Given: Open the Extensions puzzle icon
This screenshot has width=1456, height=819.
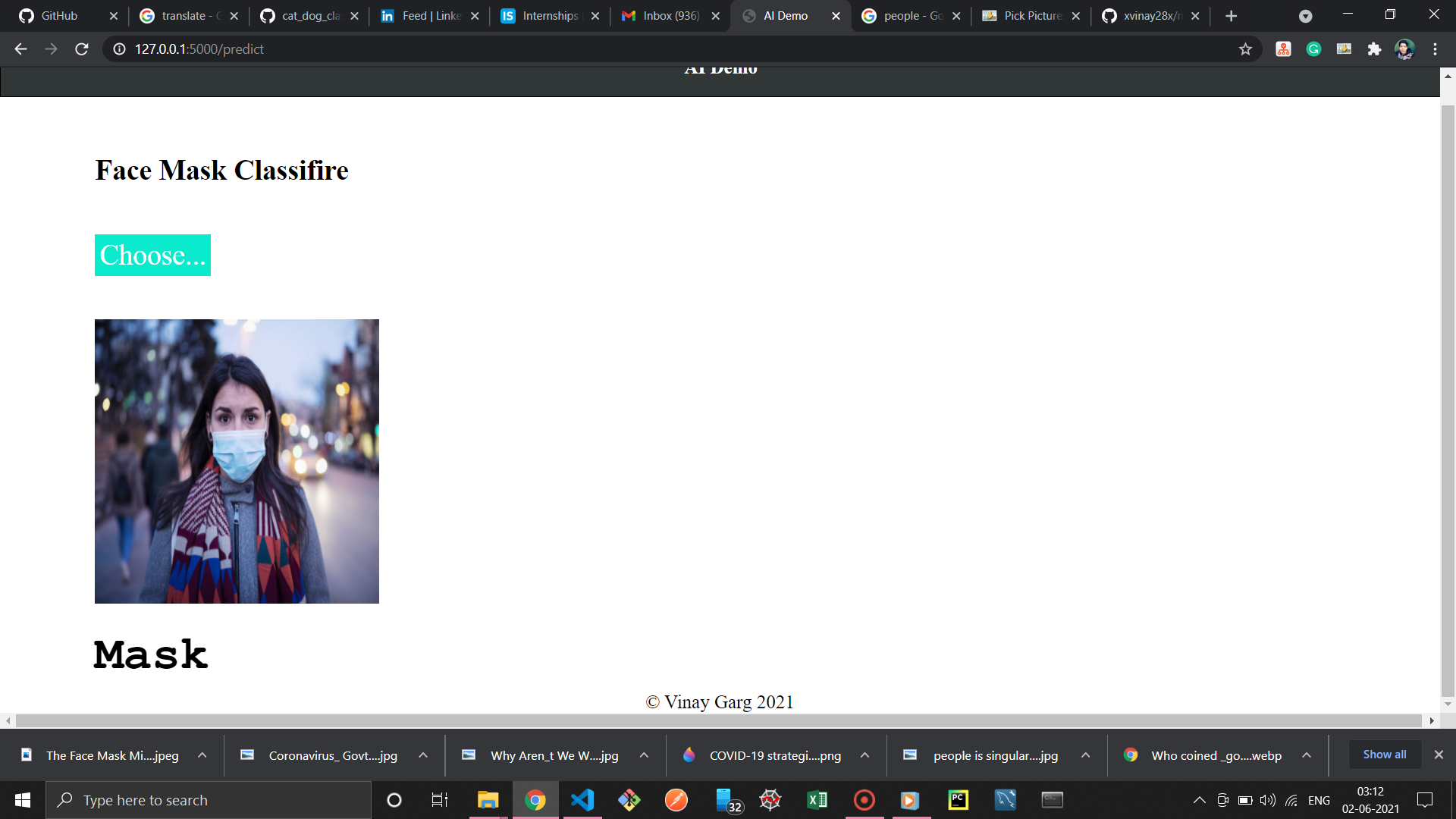Looking at the screenshot, I should tap(1374, 49).
